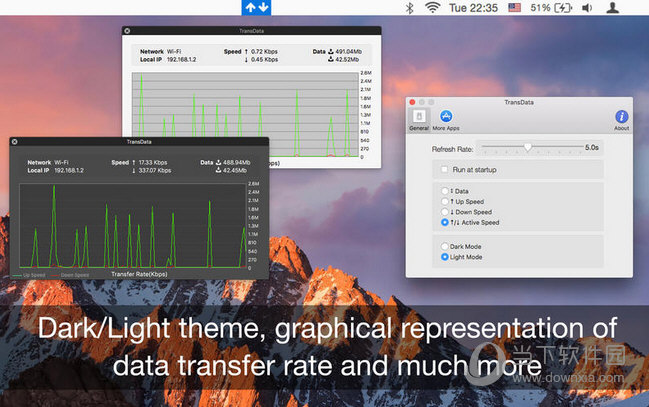Open the user account icon in menu bar

tap(612, 7)
